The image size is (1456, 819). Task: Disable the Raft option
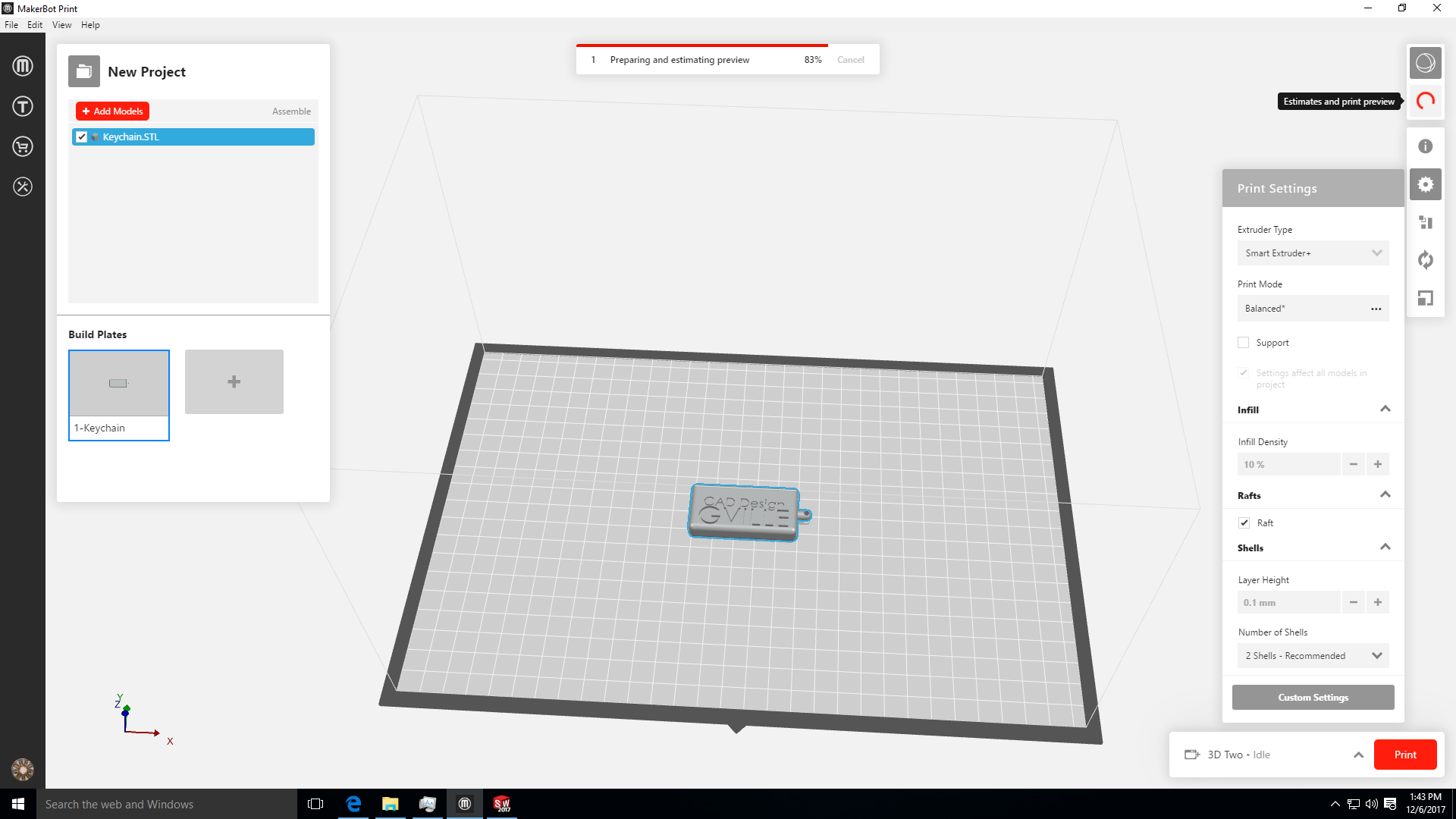click(x=1244, y=522)
